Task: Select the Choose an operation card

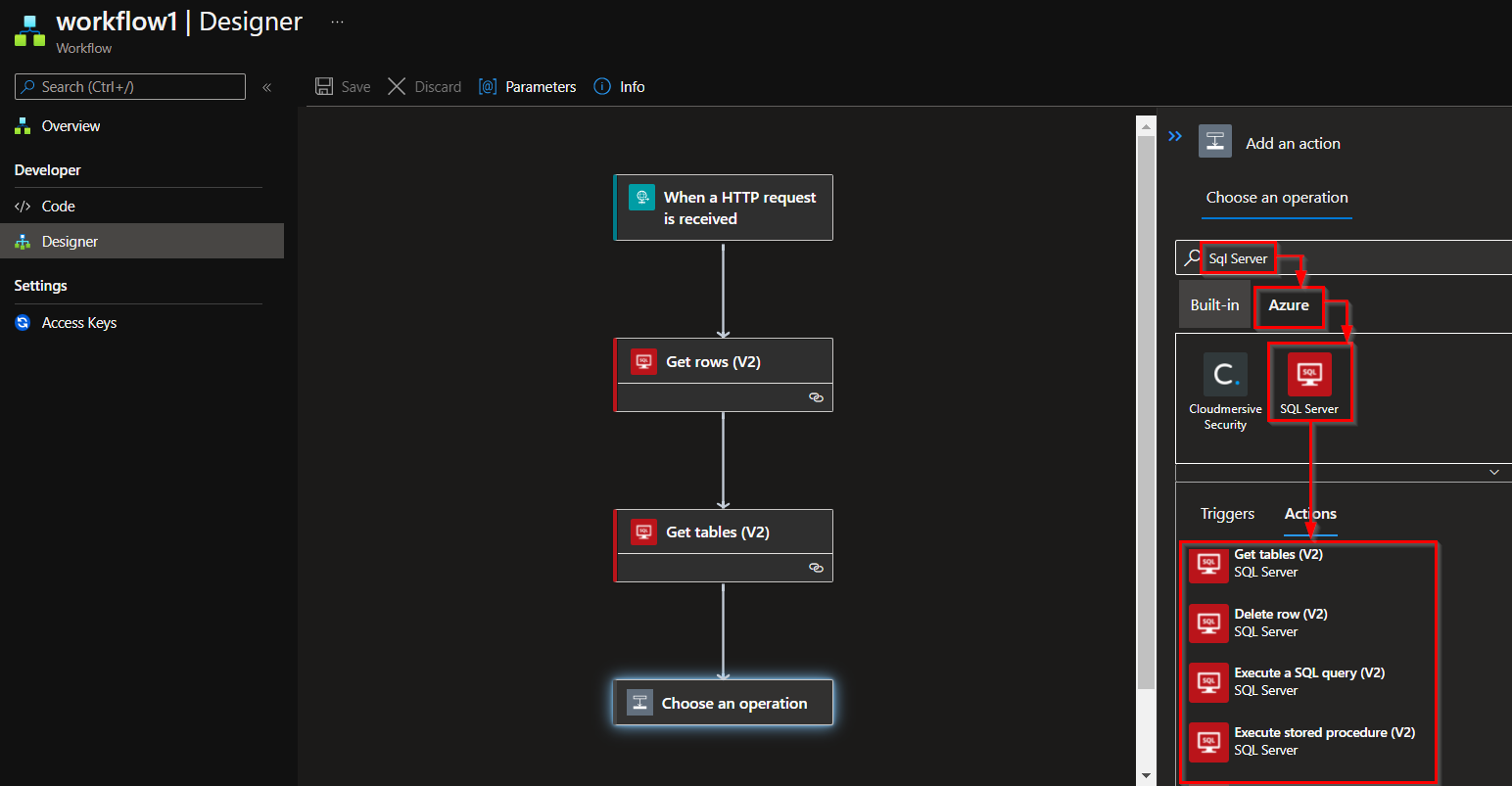Action: pos(723,703)
